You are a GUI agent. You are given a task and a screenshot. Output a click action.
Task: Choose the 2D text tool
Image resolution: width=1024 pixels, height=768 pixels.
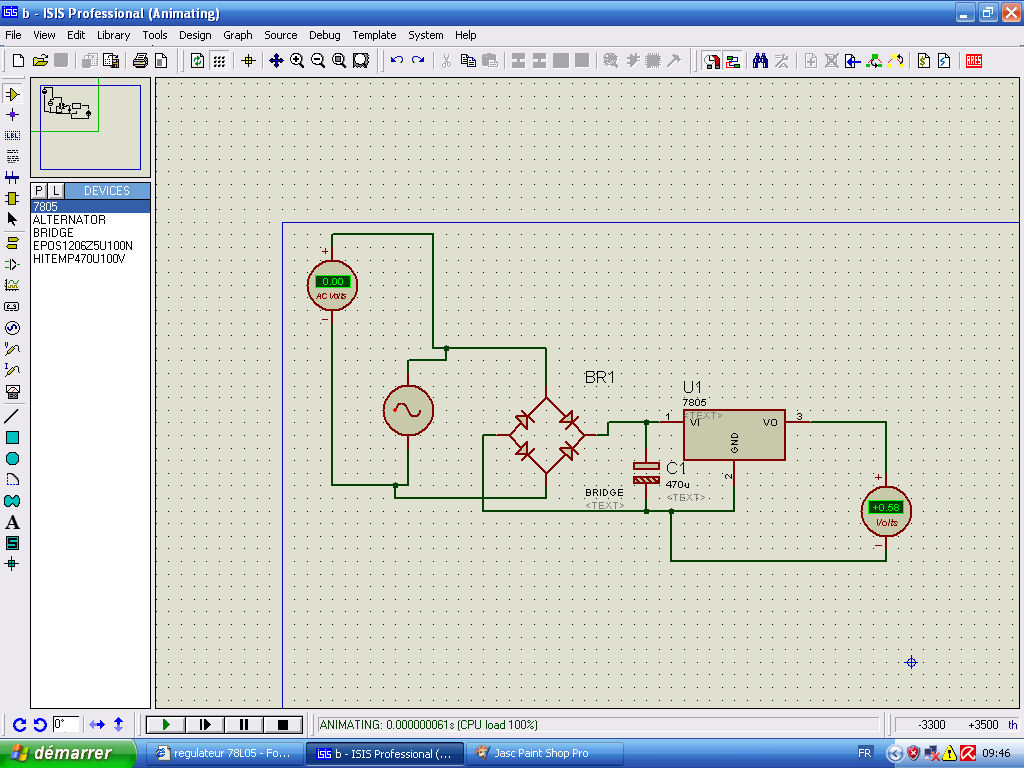pos(12,522)
